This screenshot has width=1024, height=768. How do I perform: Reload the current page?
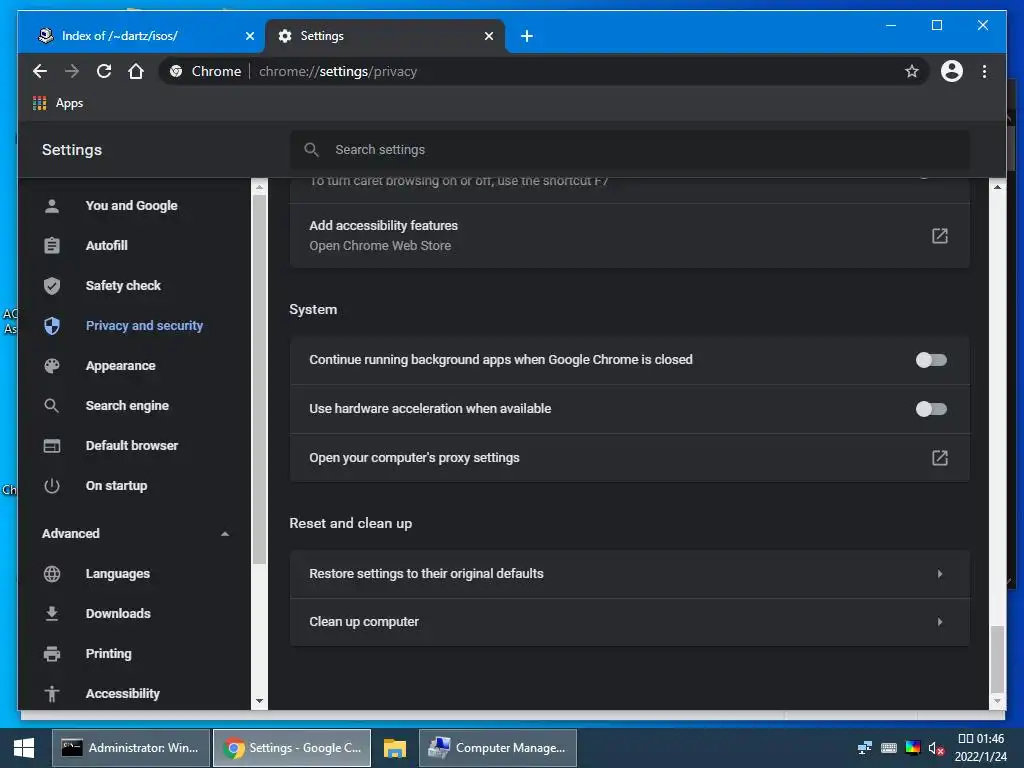point(104,71)
